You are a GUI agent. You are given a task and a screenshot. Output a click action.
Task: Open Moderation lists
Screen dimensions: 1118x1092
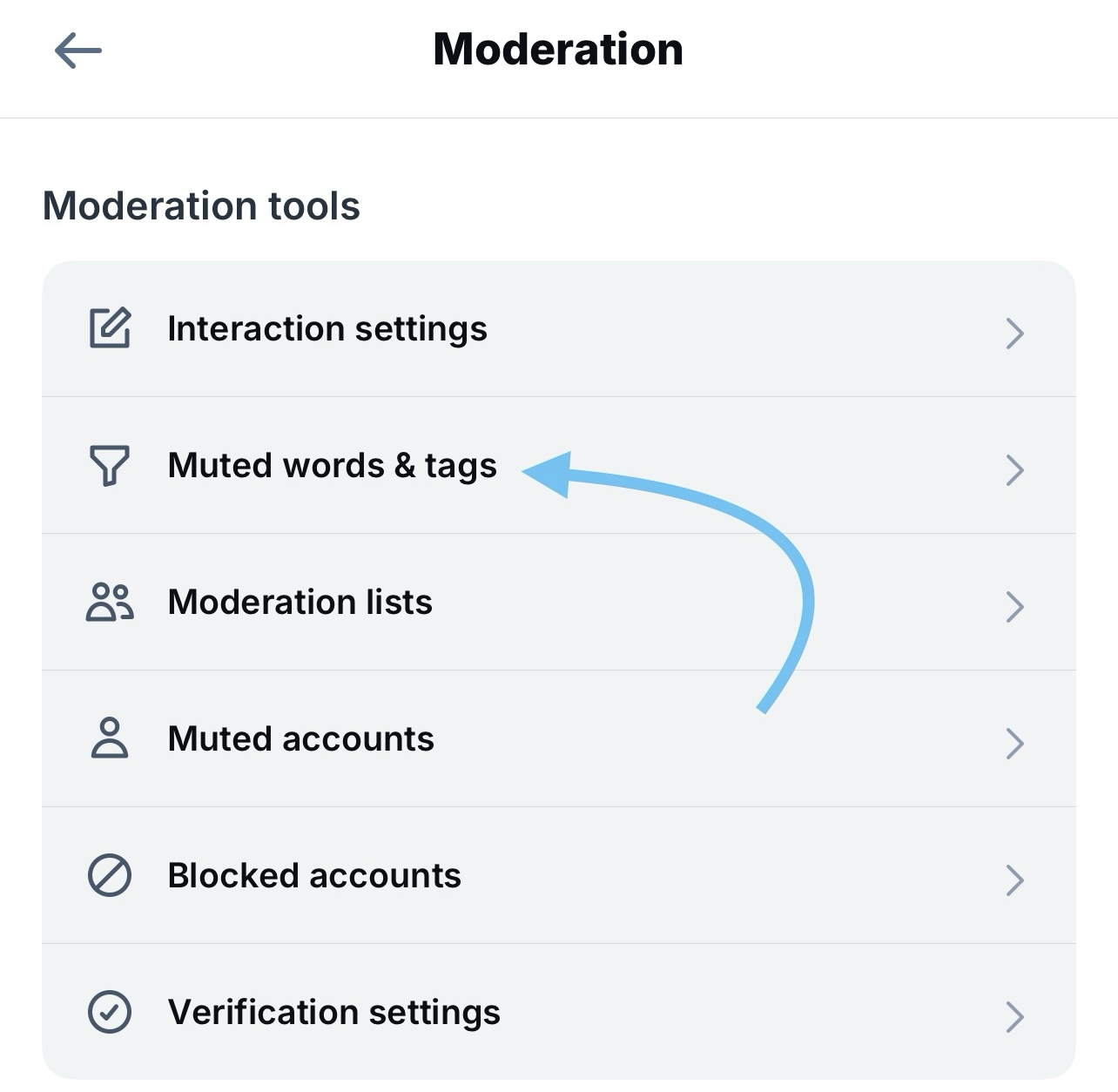(x=300, y=603)
